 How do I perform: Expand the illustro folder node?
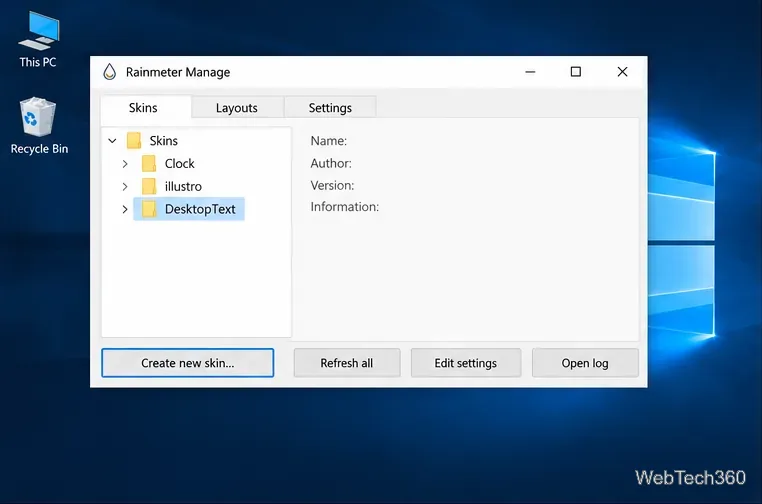[125, 187]
